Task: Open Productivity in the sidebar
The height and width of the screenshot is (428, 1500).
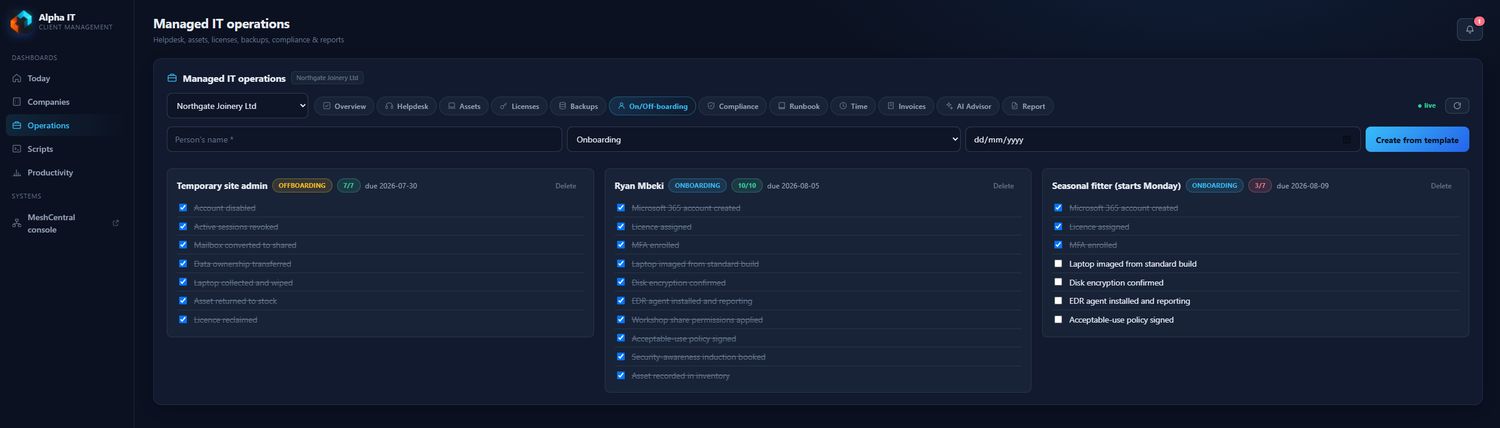Action: click(66, 172)
